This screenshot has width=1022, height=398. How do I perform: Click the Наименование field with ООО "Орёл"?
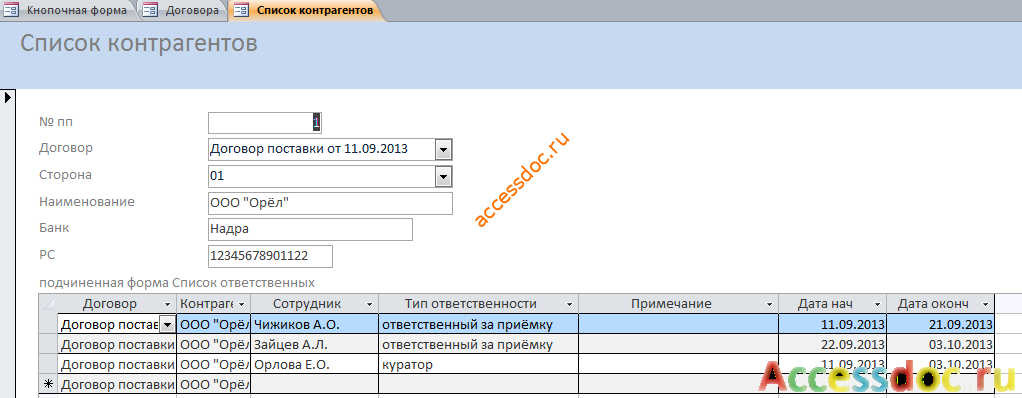pos(330,203)
